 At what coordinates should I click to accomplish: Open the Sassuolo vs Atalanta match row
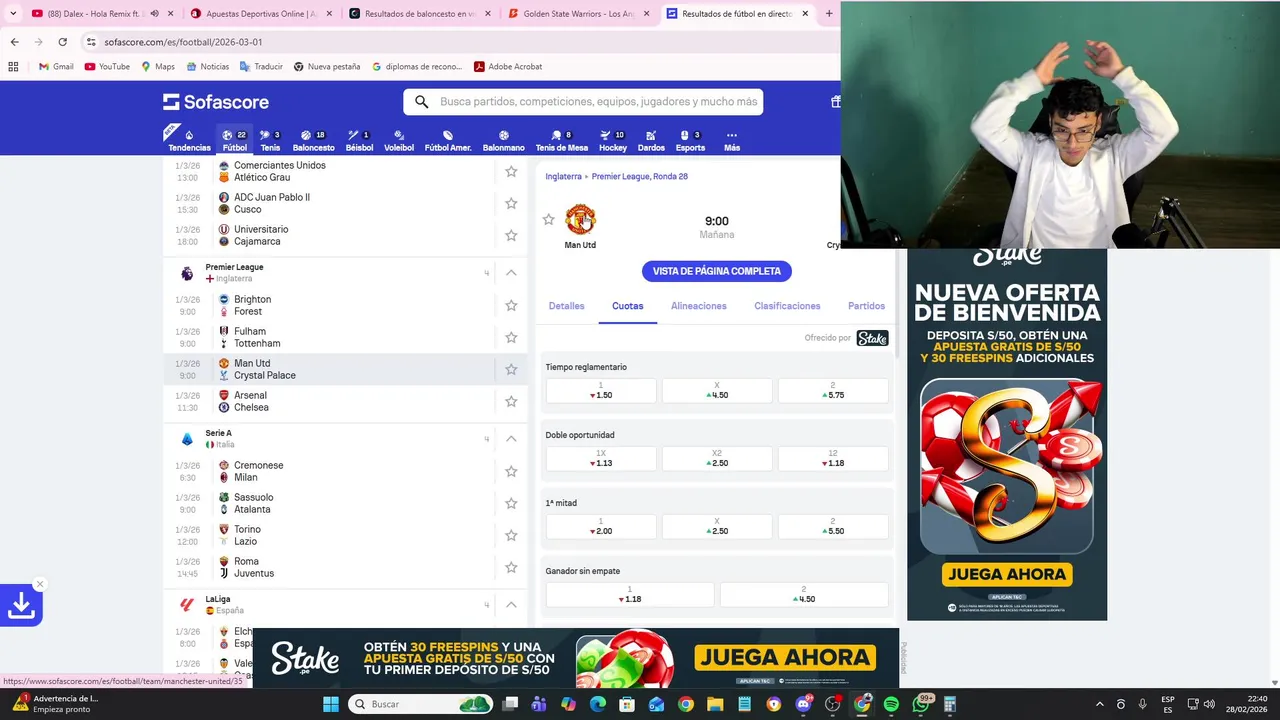345,503
